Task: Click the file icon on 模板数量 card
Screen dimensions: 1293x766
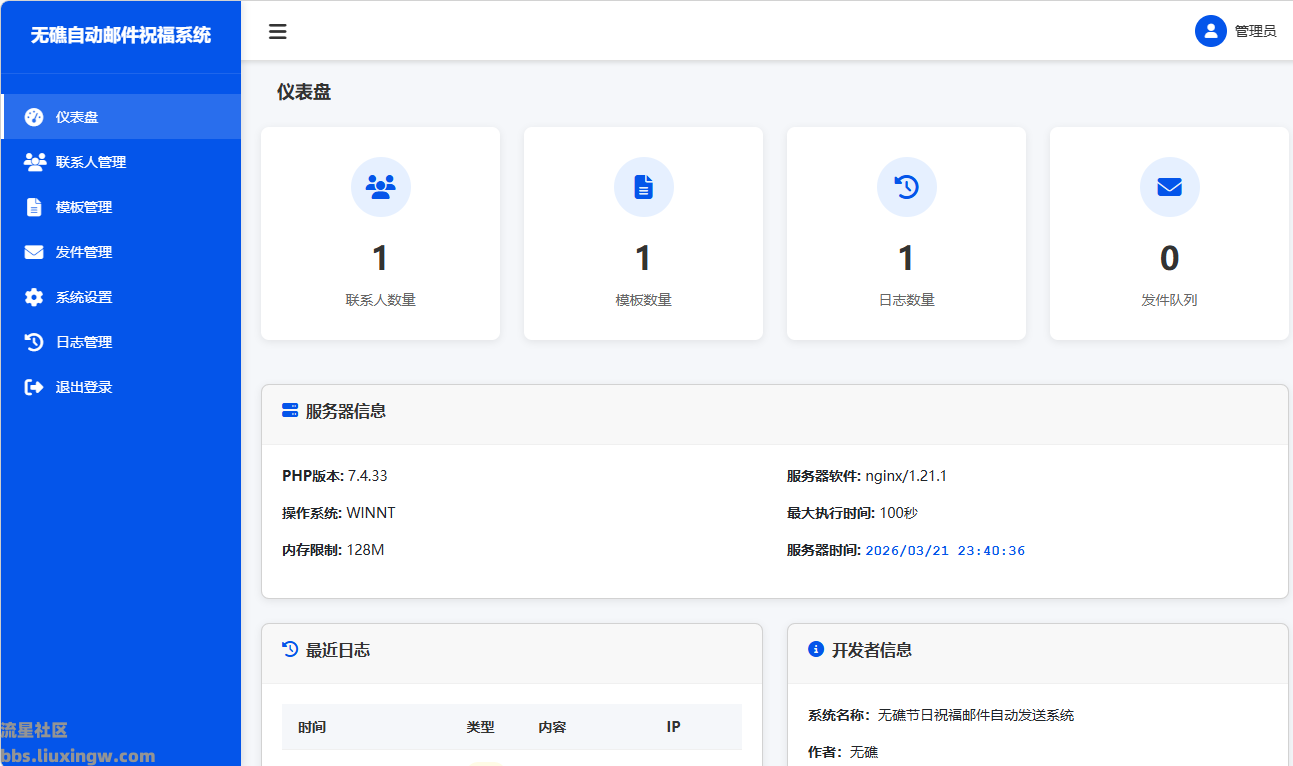Action: (644, 186)
